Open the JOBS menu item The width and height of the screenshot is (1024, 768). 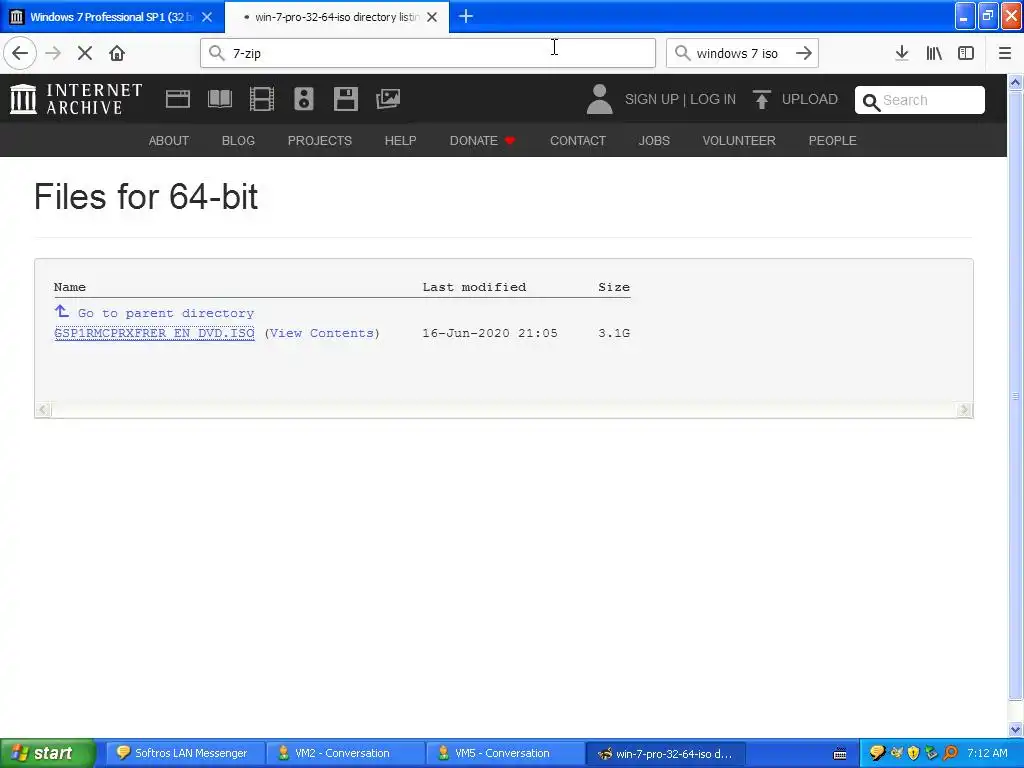click(654, 140)
